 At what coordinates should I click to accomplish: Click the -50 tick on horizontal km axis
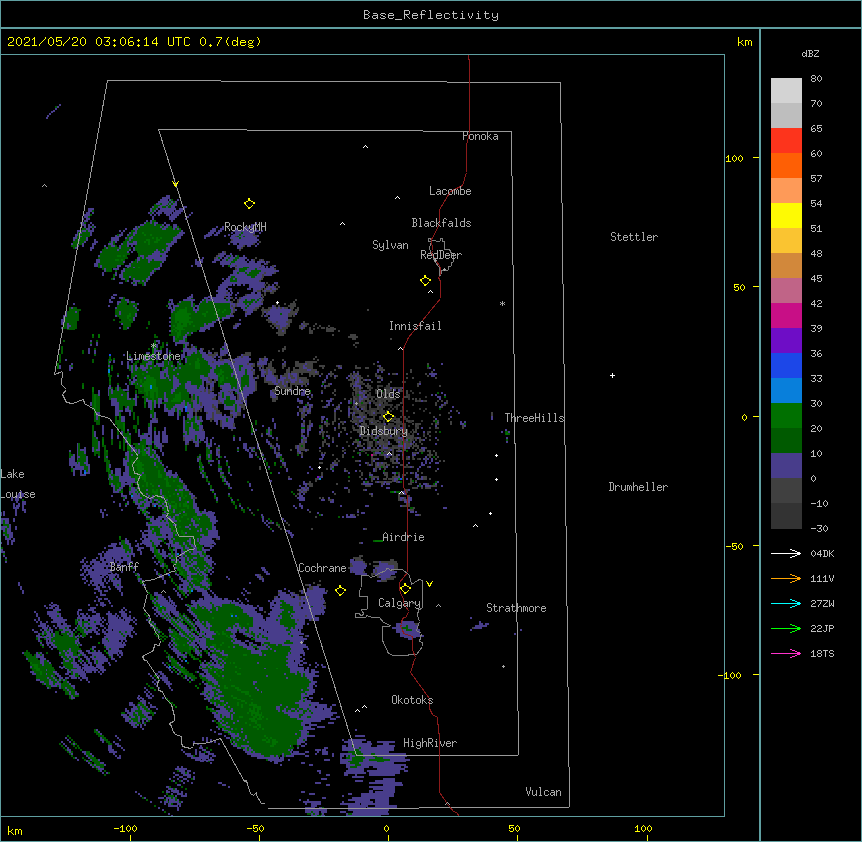click(255, 828)
